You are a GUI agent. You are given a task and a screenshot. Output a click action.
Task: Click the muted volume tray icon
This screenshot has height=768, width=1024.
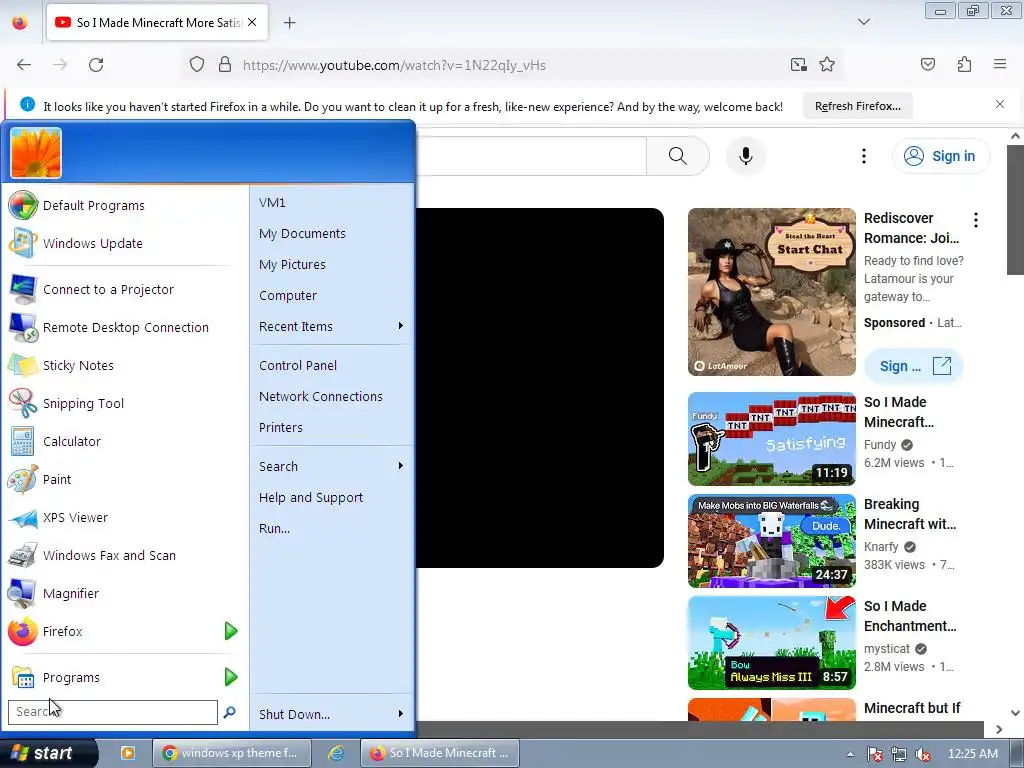(923, 754)
